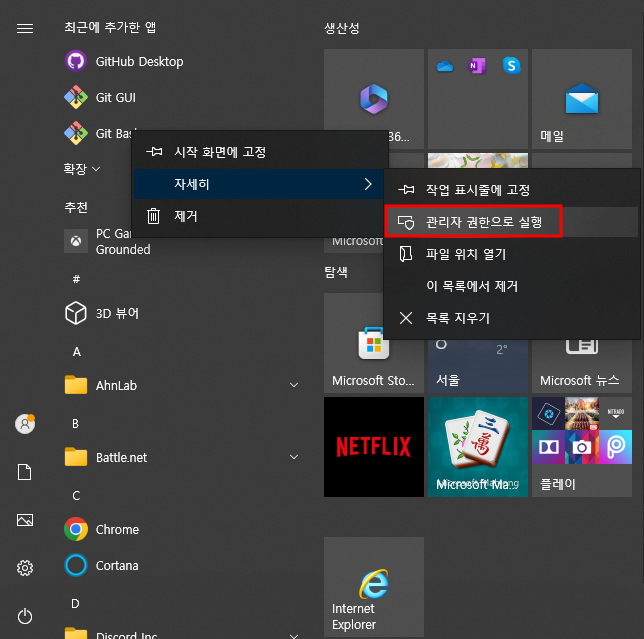Select 작업 표시줄에 고정 in the submenu
This screenshot has height=639, width=644.
click(512, 190)
